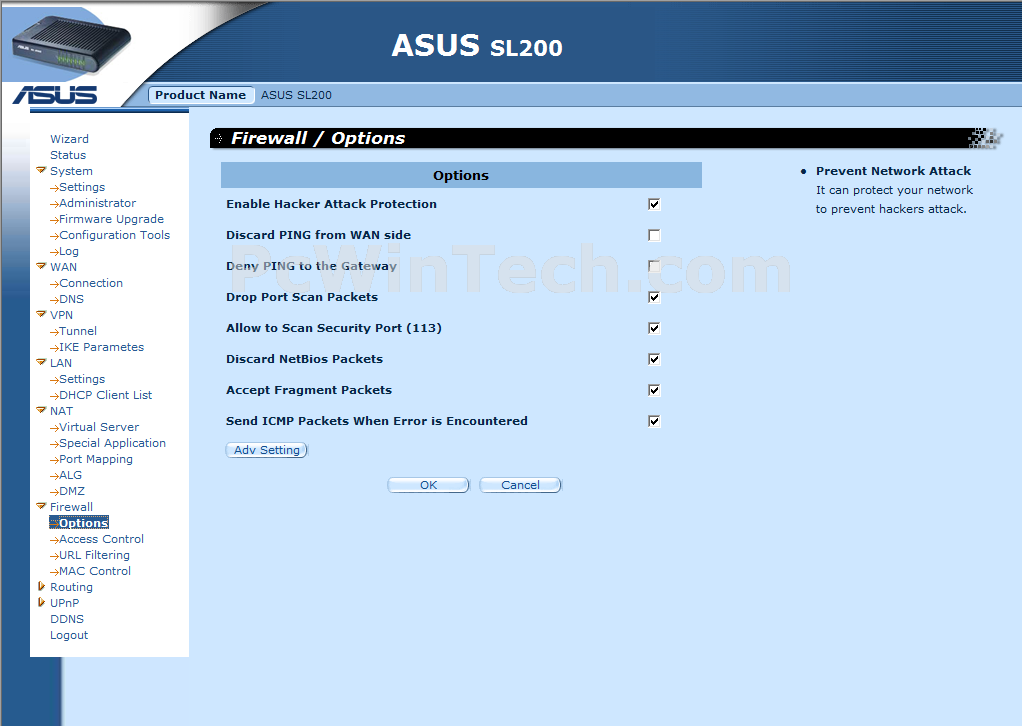Open WAN DNS settings
The image size is (1022, 726).
click(72, 299)
